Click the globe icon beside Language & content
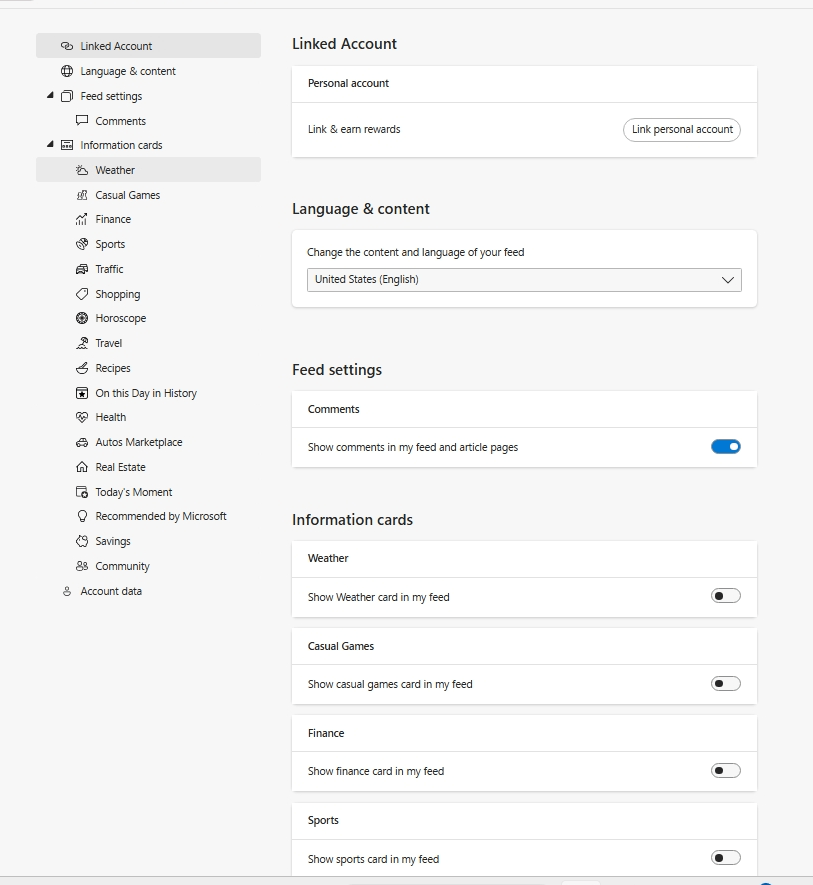This screenshot has width=813, height=885. click(x=67, y=71)
